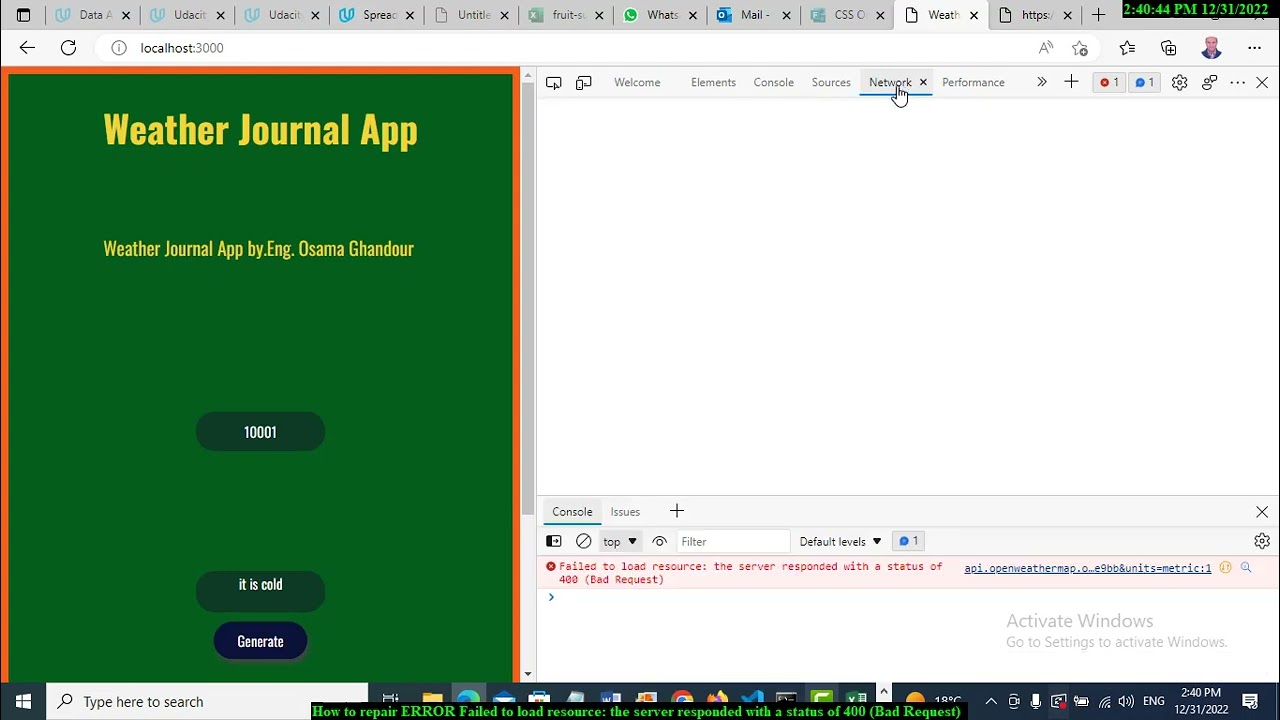Click the ENG language indicator
The width and height of the screenshot is (1280, 720).
point(1153,702)
